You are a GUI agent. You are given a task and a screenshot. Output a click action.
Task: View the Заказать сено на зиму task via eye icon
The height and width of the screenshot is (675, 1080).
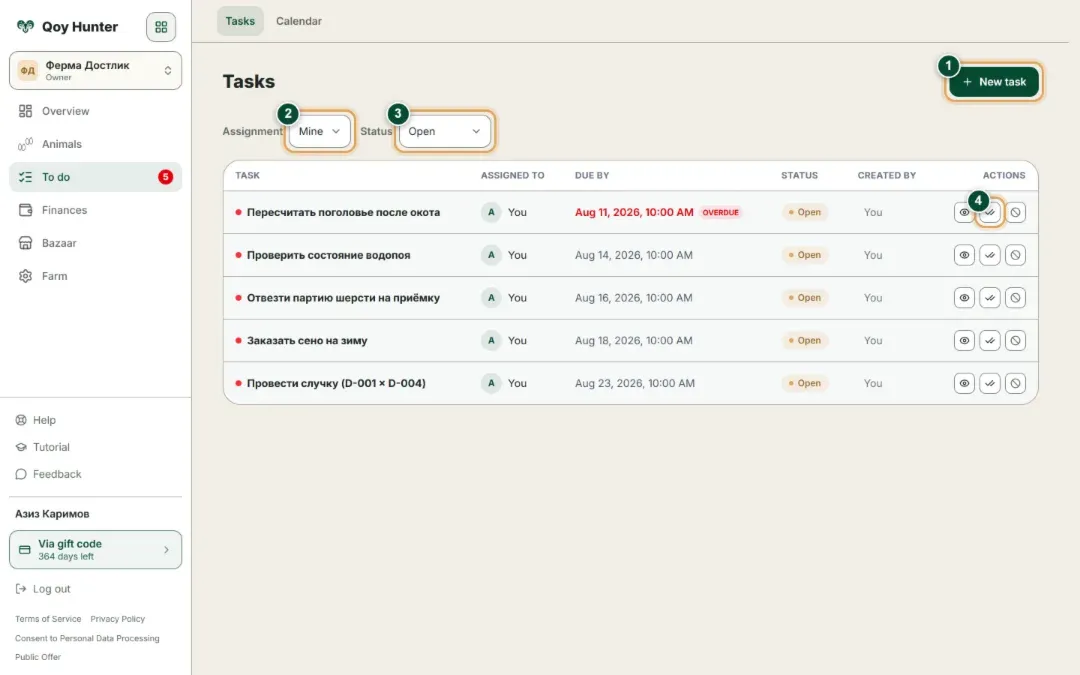(964, 340)
